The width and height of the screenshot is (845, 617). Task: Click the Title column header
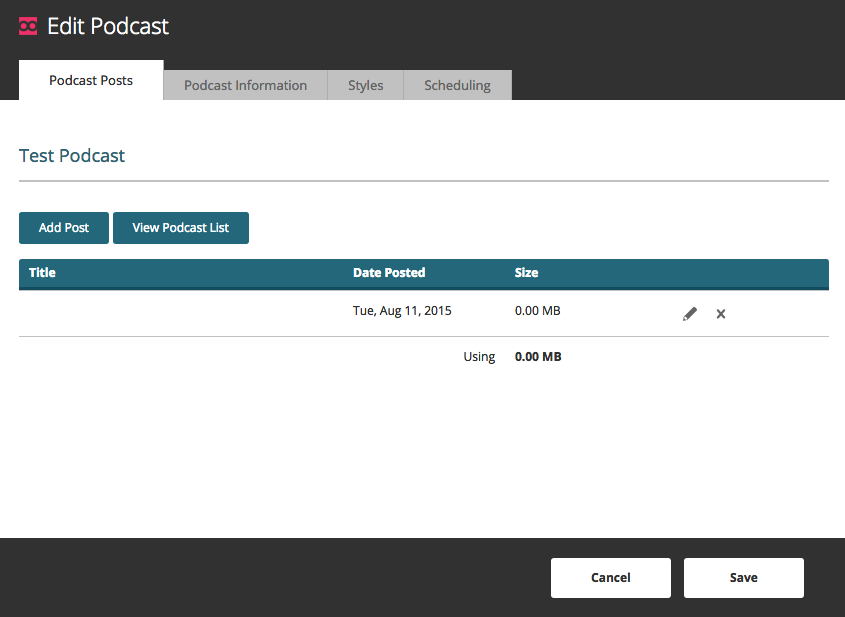pyautogui.click(x=42, y=272)
